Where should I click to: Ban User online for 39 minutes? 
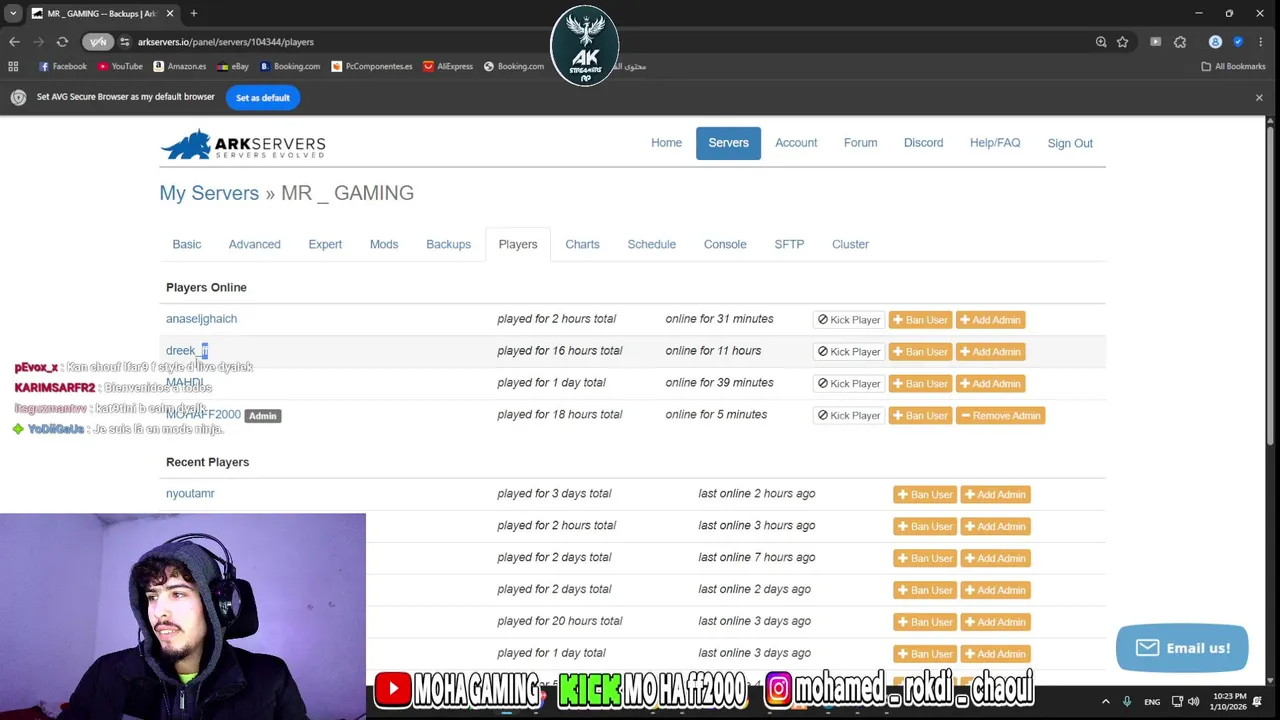pyautogui.click(x=920, y=384)
